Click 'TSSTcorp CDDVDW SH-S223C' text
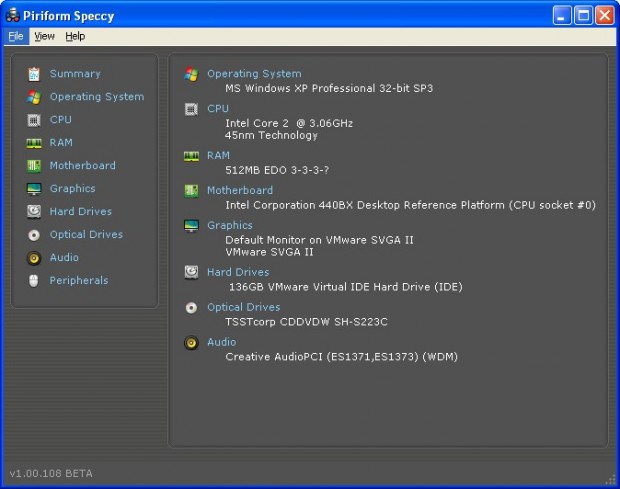 pyautogui.click(x=306, y=322)
